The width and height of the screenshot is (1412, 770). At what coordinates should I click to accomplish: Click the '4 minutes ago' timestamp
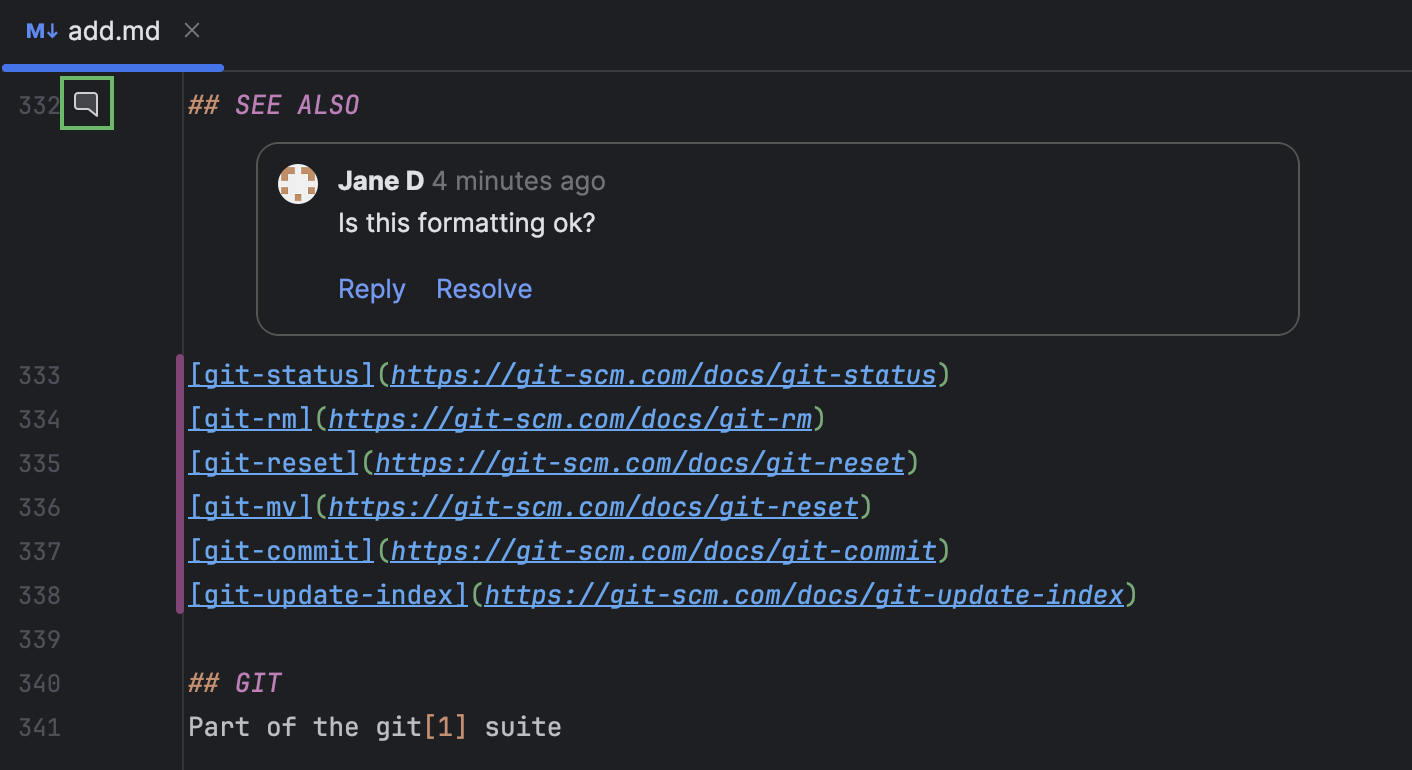click(x=518, y=181)
